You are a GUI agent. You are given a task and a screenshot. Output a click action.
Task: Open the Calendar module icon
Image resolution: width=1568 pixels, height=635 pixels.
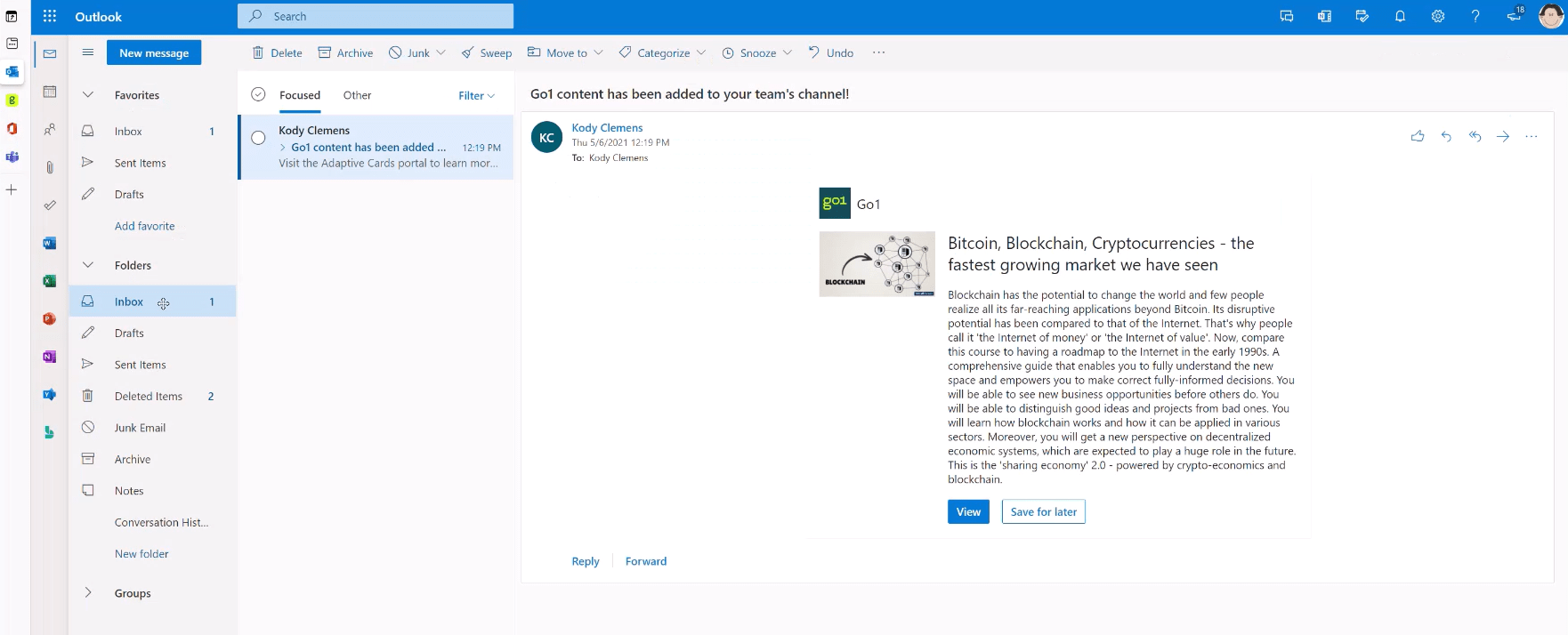tap(50, 92)
